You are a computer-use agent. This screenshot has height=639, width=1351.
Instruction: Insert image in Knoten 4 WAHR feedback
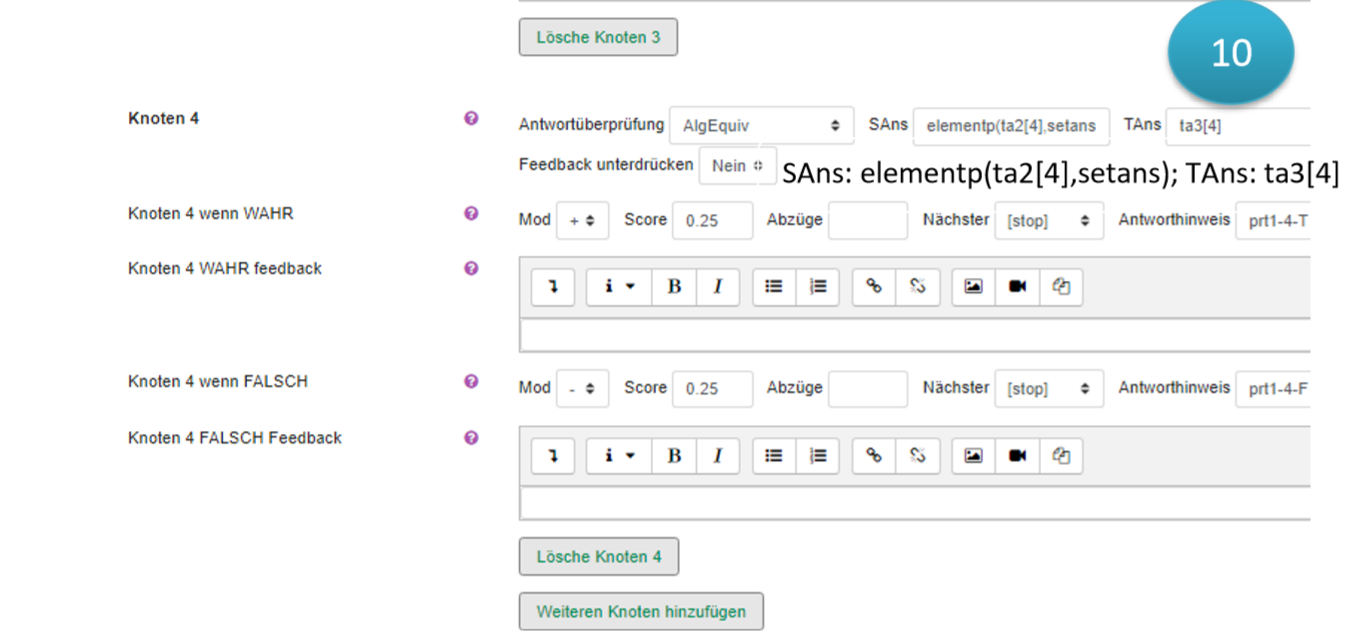click(973, 287)
